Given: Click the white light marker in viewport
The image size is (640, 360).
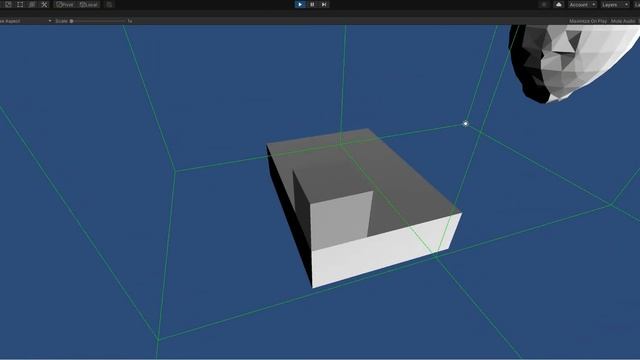Looking at the screenshot, I should pyautogui.click(x=465, y=123).
